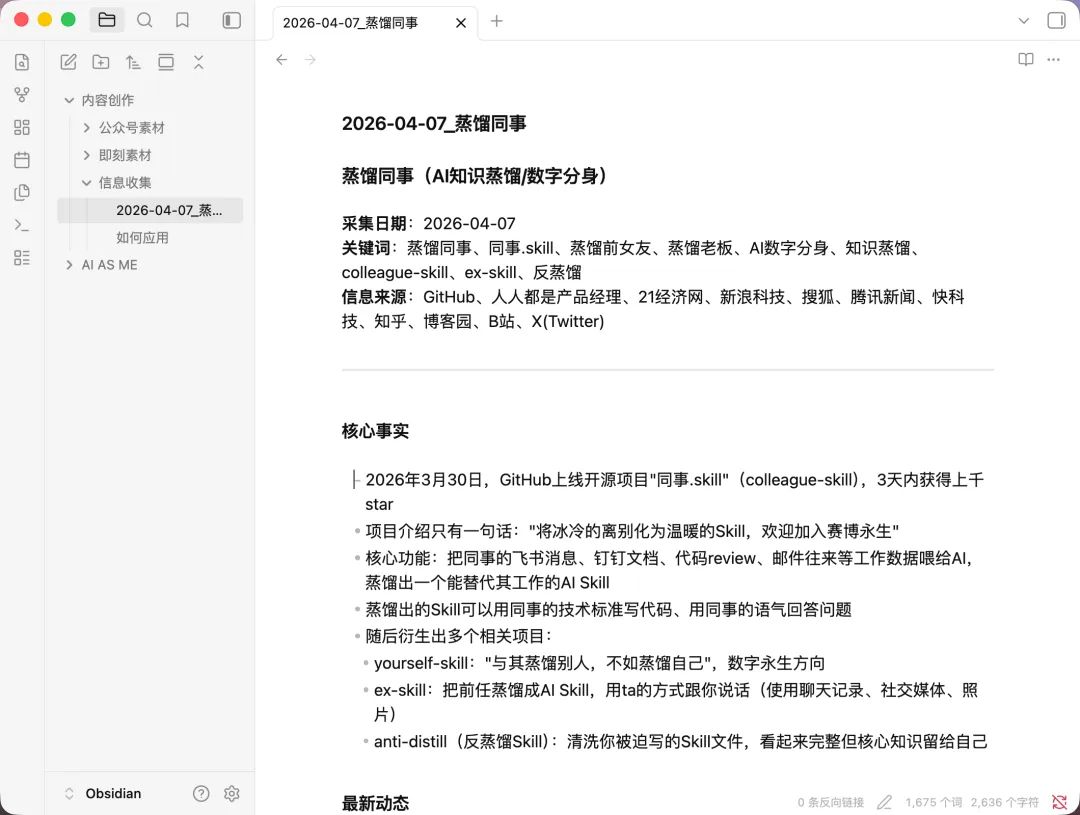1080x815 pixels.
Task: Create a new canvas from the ribbon
Action: click(22, 128)
